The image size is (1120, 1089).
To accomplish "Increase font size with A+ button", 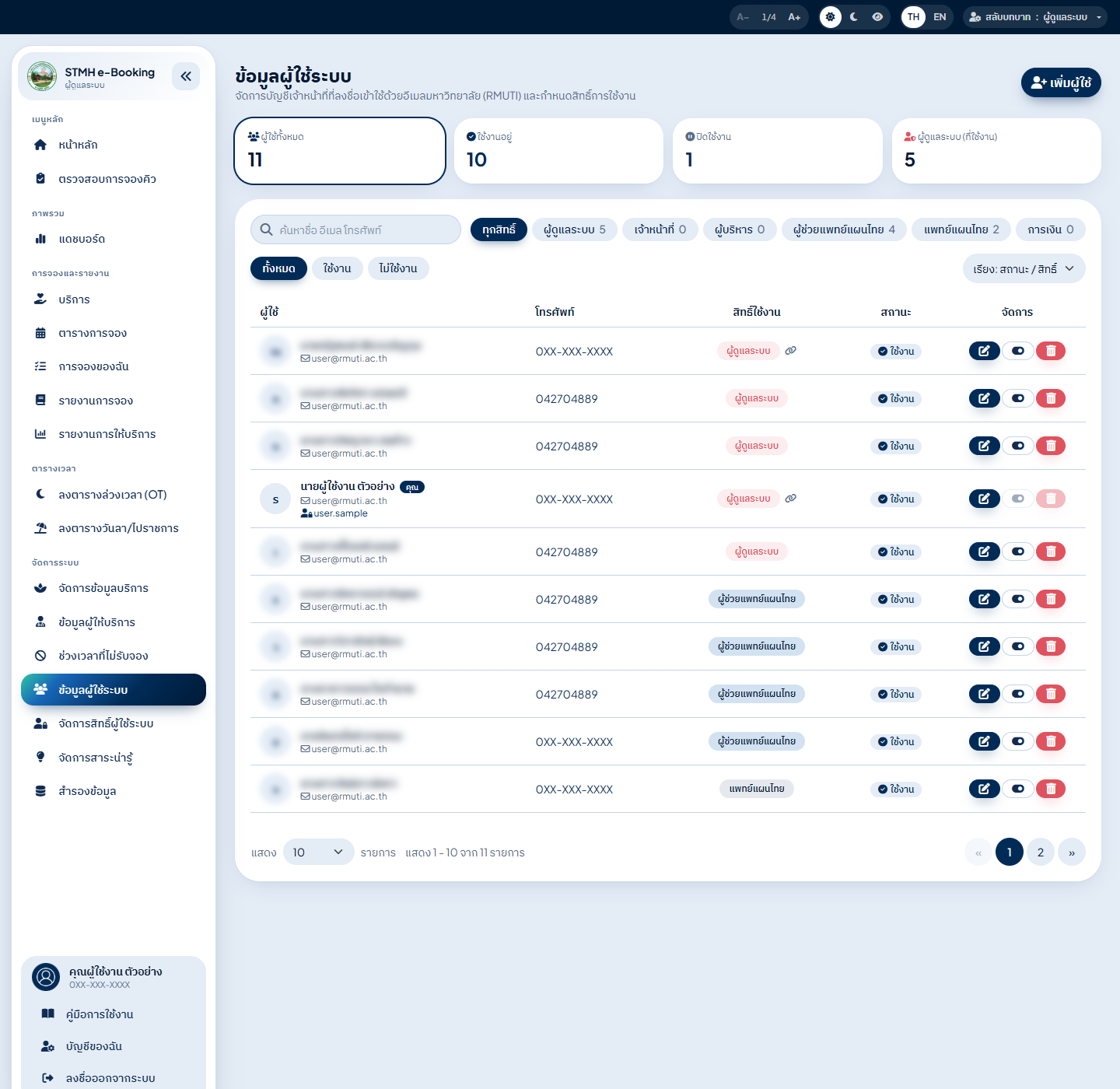I will 794,17.
